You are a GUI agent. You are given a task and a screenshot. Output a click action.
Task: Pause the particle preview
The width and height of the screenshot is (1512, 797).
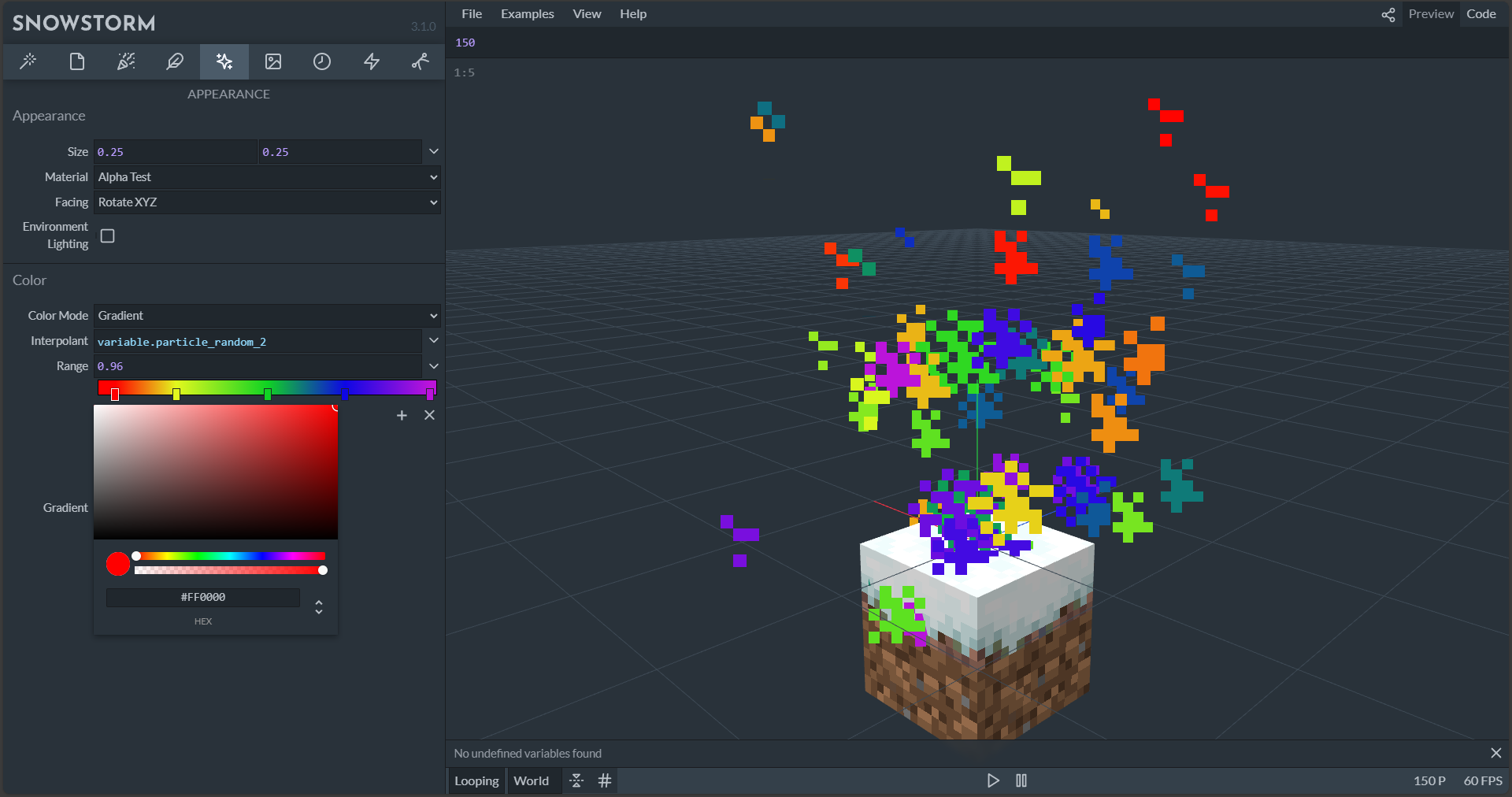click(x=1021, y=780)
